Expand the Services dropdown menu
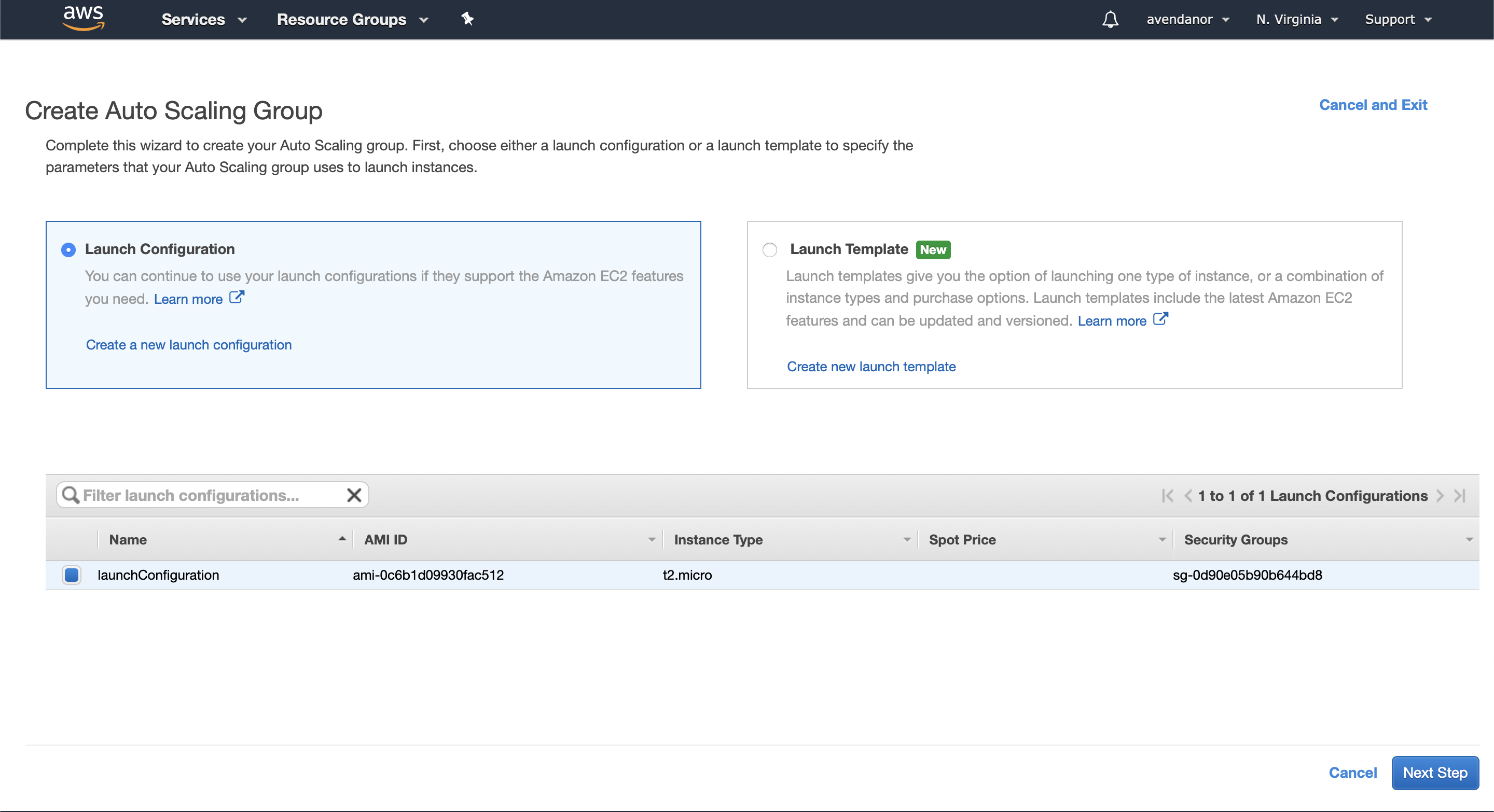Viewport: 1494px width, 812px height. tap(203, 19)
